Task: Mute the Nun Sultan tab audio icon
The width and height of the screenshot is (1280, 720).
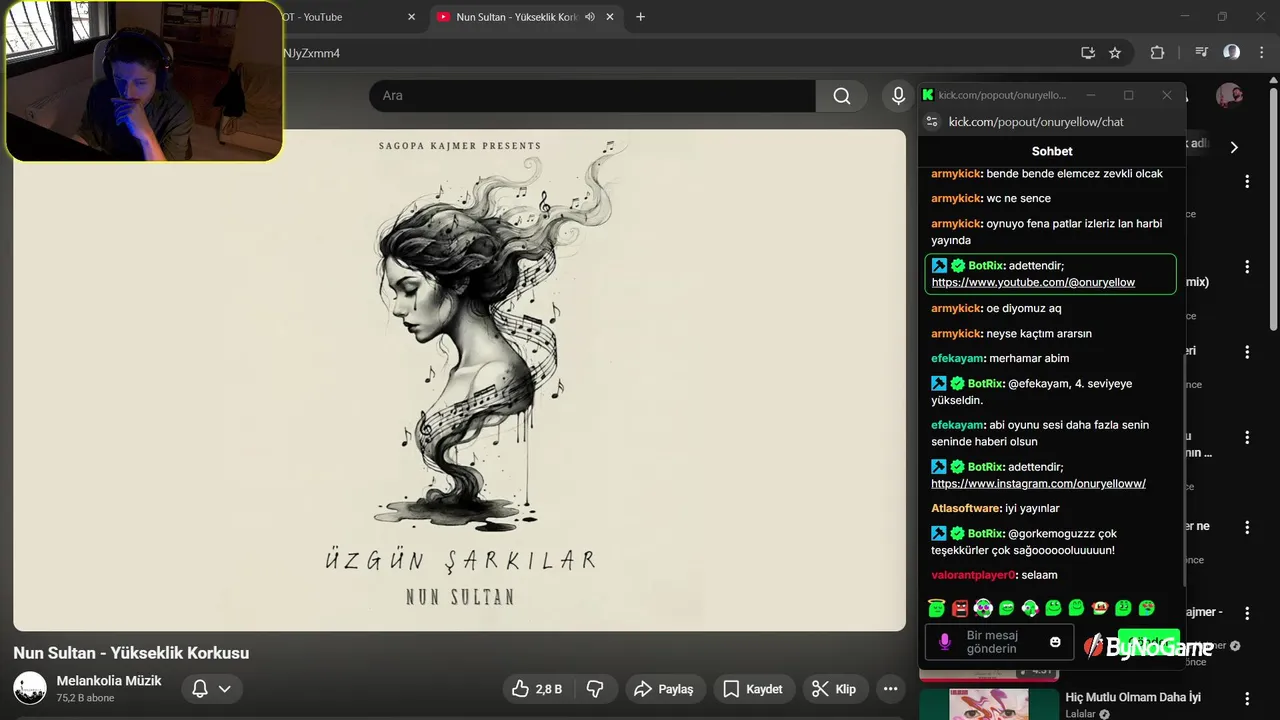Action: 590,17
